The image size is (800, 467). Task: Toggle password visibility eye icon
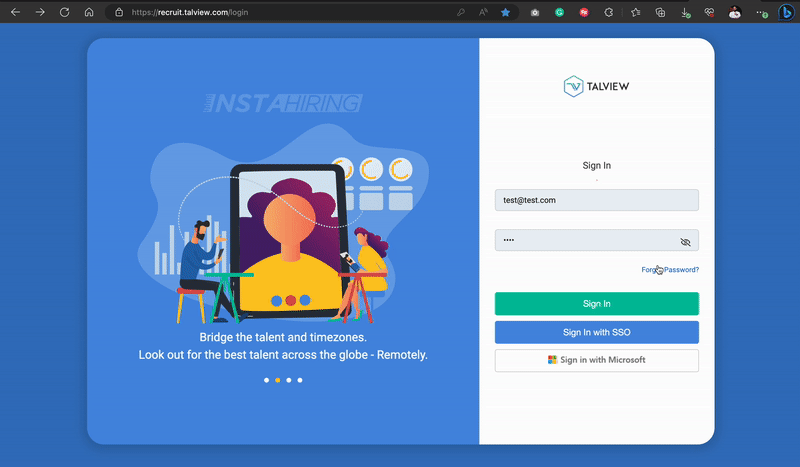pos(685,242)
